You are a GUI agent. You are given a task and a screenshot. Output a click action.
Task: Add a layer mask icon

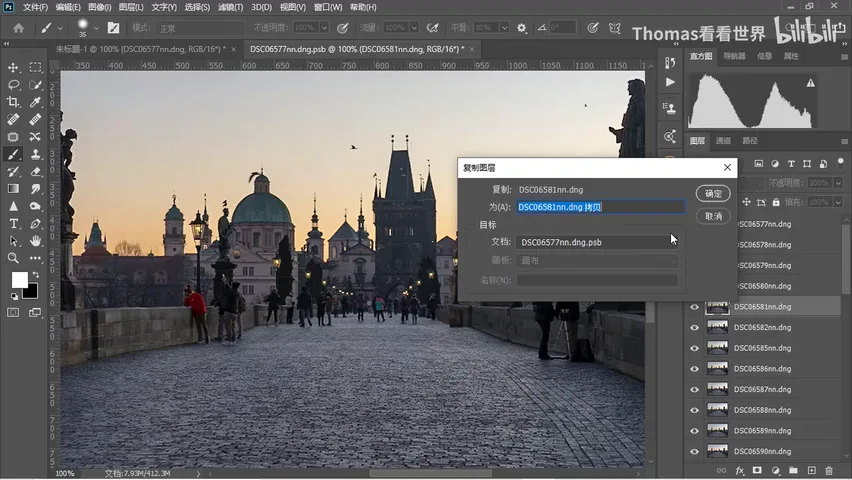click(x=757, y=470)
